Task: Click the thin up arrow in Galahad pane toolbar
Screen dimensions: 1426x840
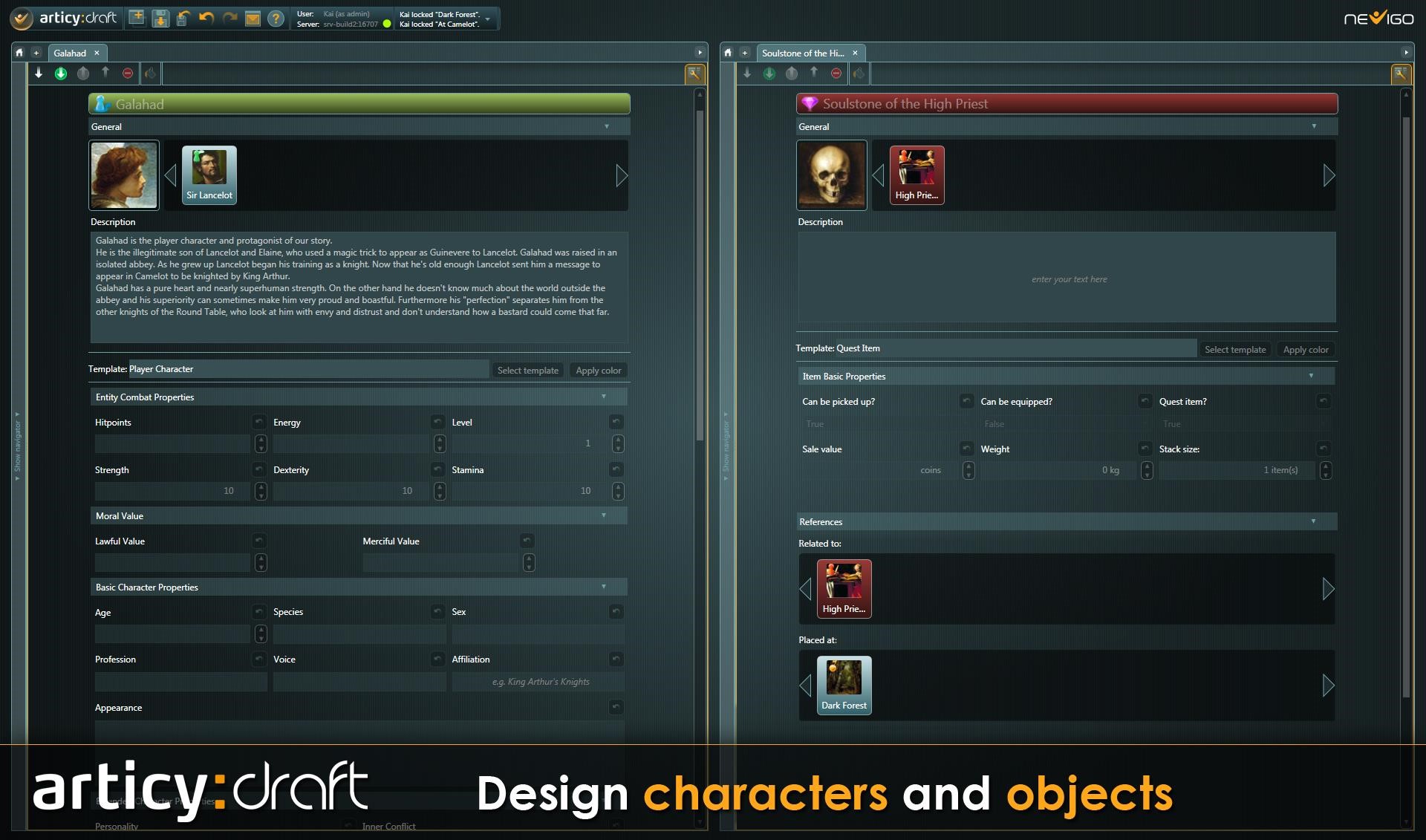Action: [105, 72]
